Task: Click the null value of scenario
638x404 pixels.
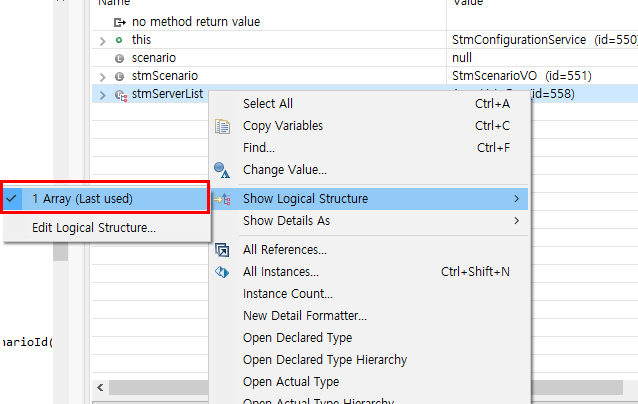Action: (462, 58)
